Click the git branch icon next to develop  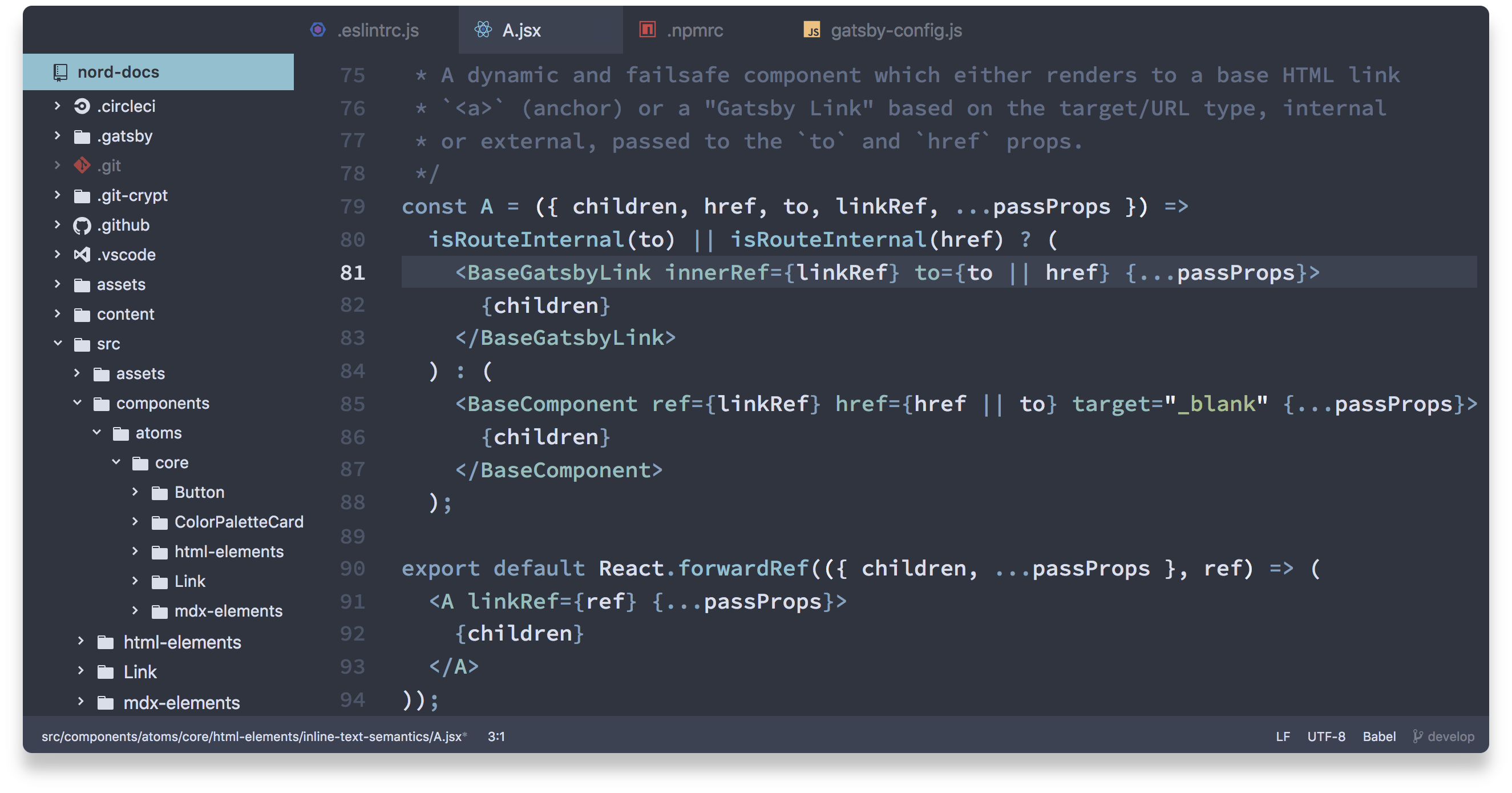1417,736
